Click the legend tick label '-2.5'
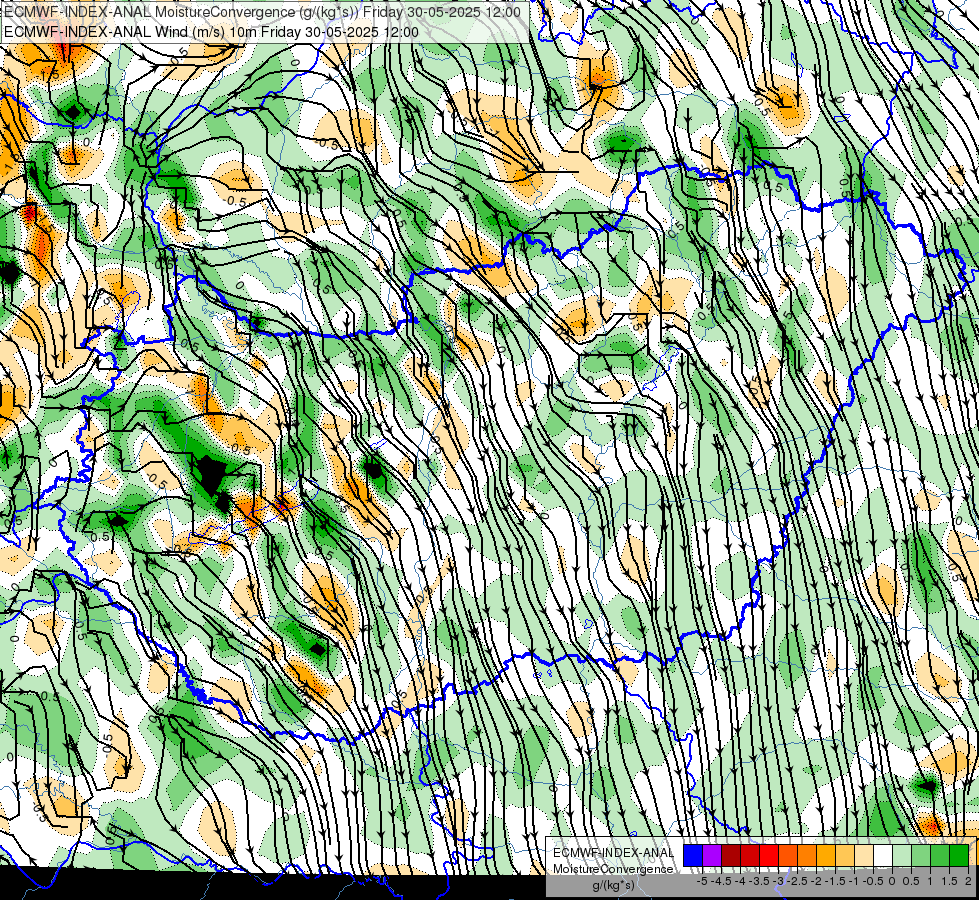This screenshot has height=900, width=979. 795,881
